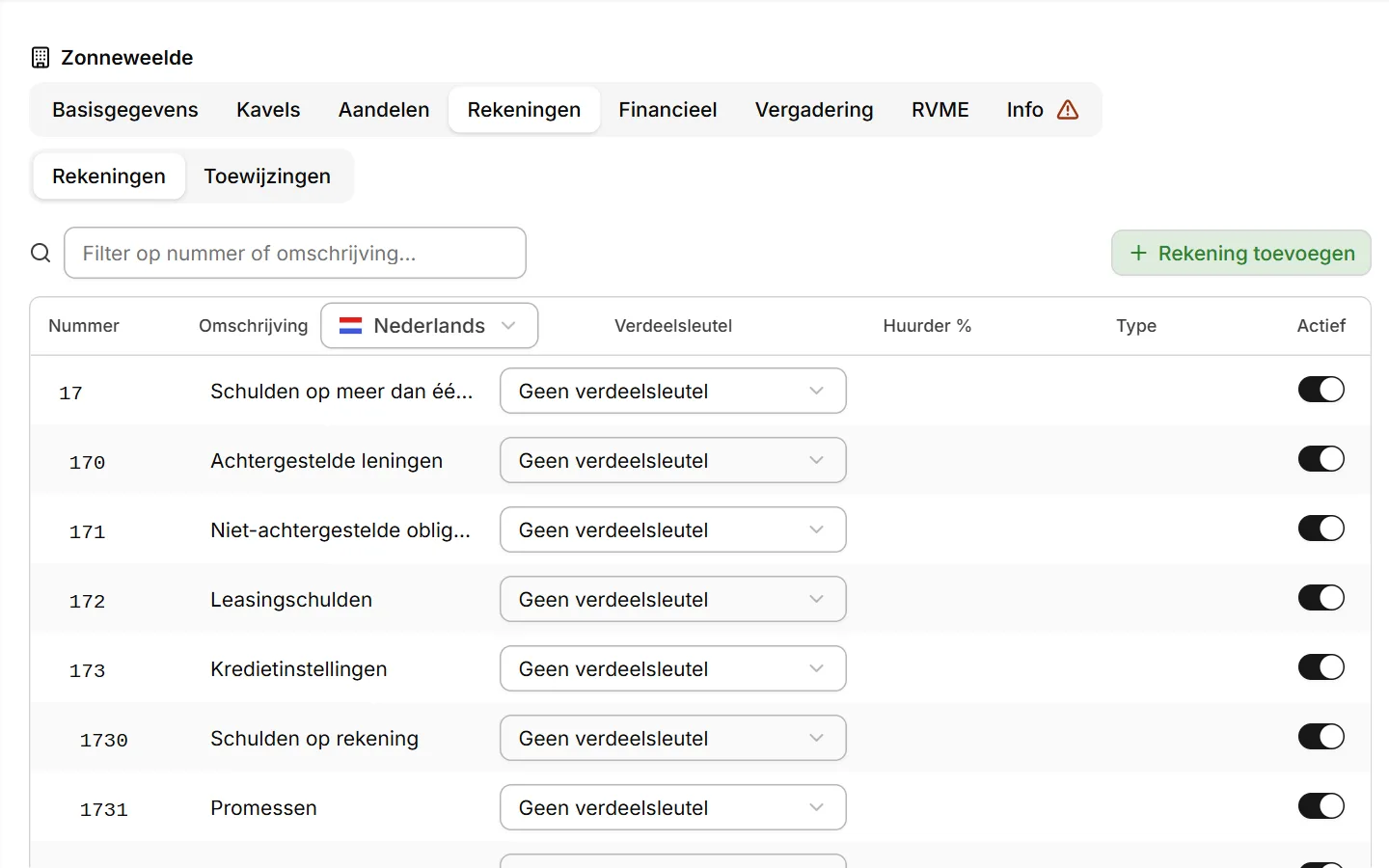Click the Zonneweelde title text
Image resolution: width=1389 pixels, height=868 pixels.
pos(127,58)
